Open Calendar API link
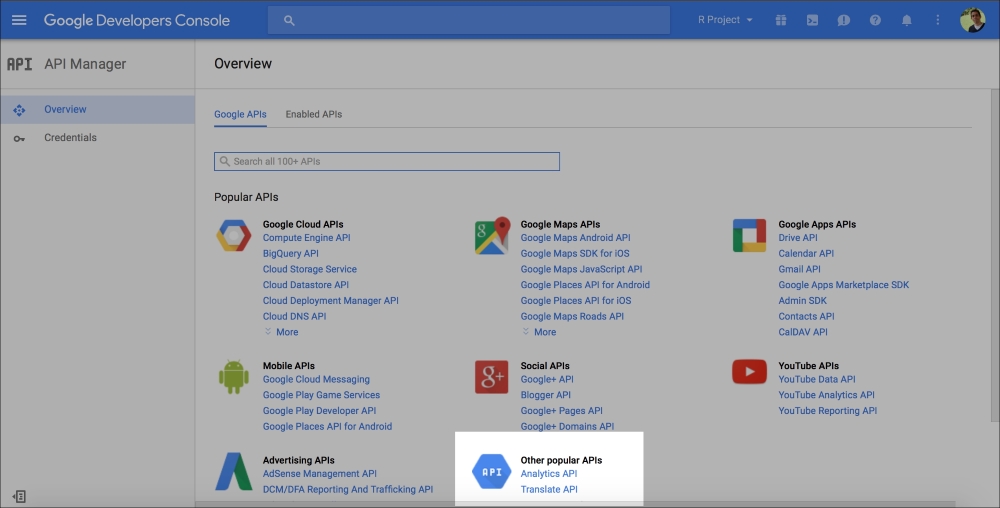The width and height of the screenshot is (1000, 508). point(806,254)
